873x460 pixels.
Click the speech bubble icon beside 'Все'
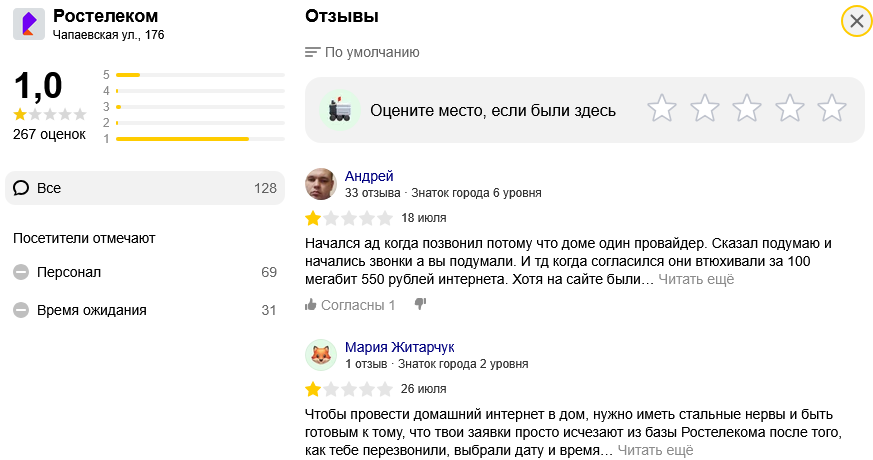[21, 188]
